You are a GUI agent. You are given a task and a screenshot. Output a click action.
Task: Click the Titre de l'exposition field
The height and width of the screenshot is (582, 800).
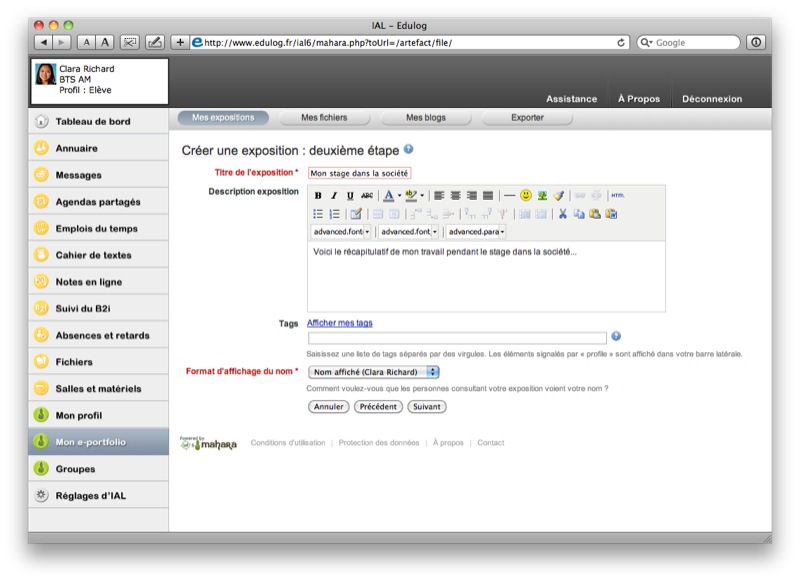tap(359, 173)
